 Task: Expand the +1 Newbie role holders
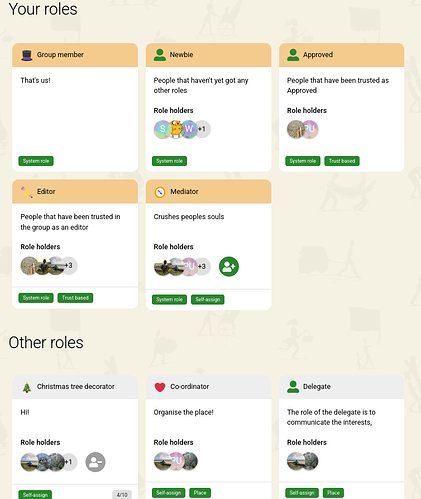(x=202, y=129)
